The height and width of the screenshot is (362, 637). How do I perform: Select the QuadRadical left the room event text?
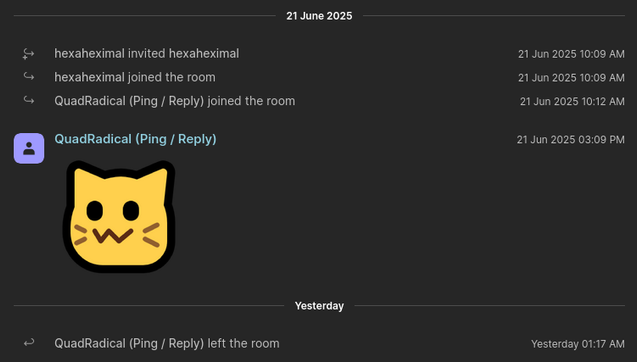coord(167,344)
